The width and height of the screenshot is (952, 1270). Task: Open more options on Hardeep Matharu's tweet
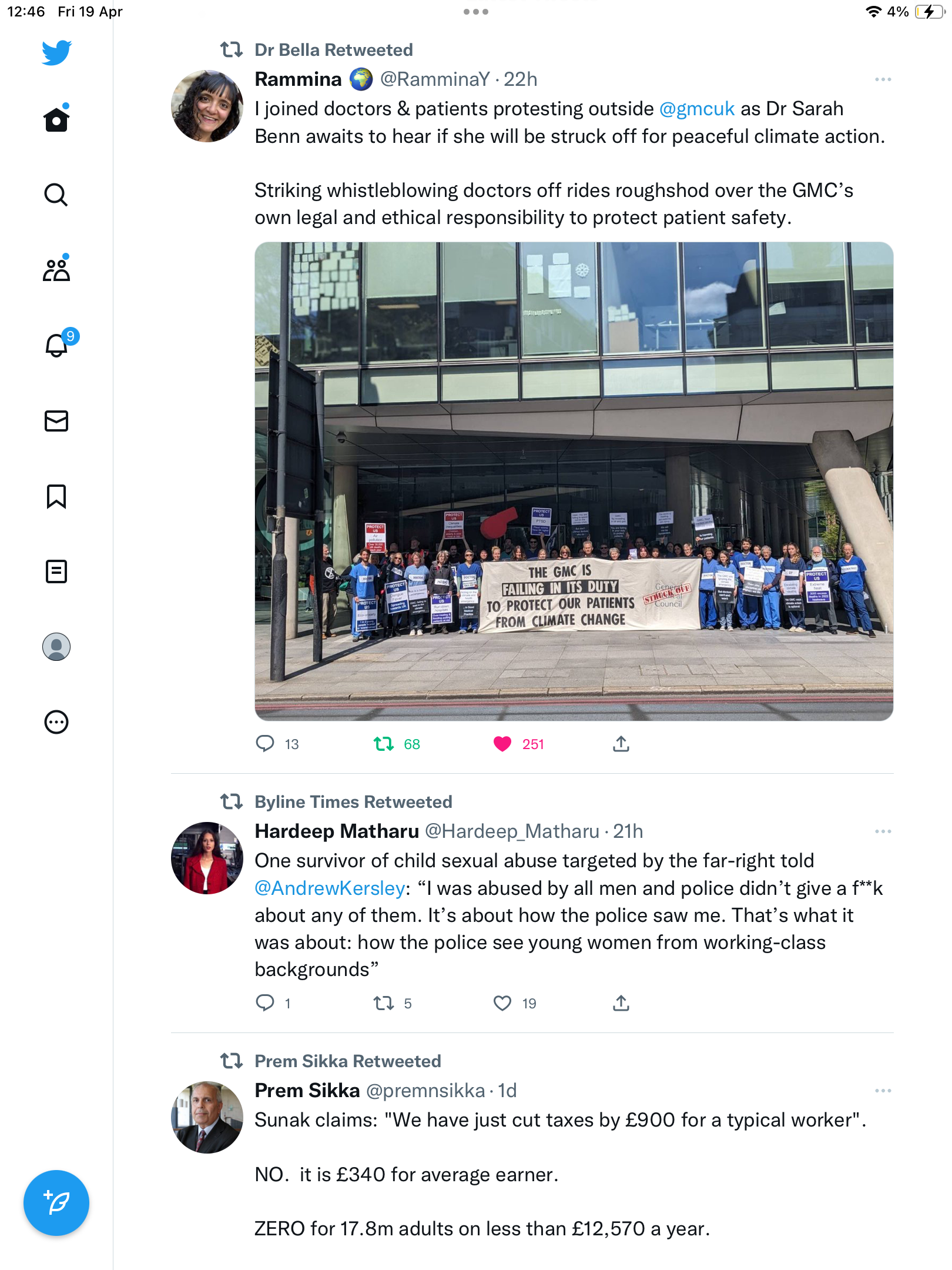coord(883,831)
